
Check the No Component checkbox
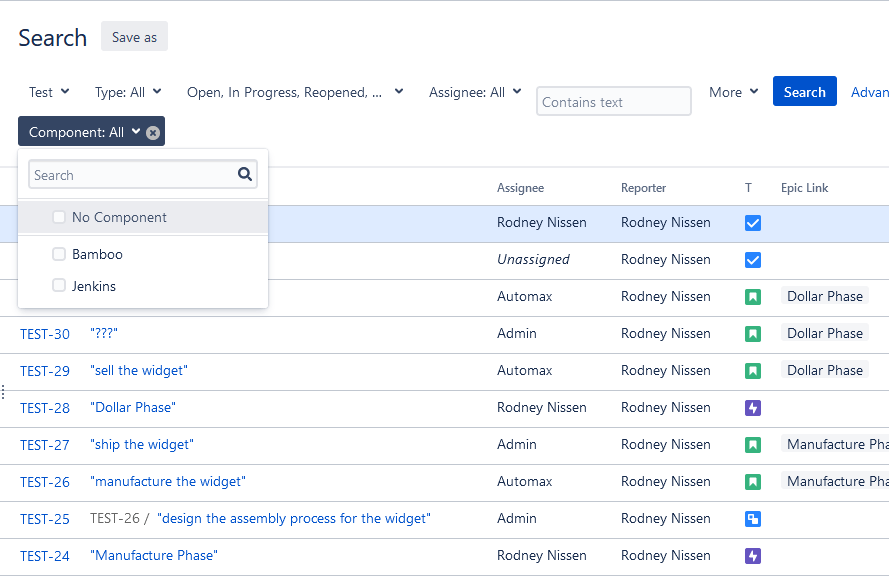click(59, 218)
